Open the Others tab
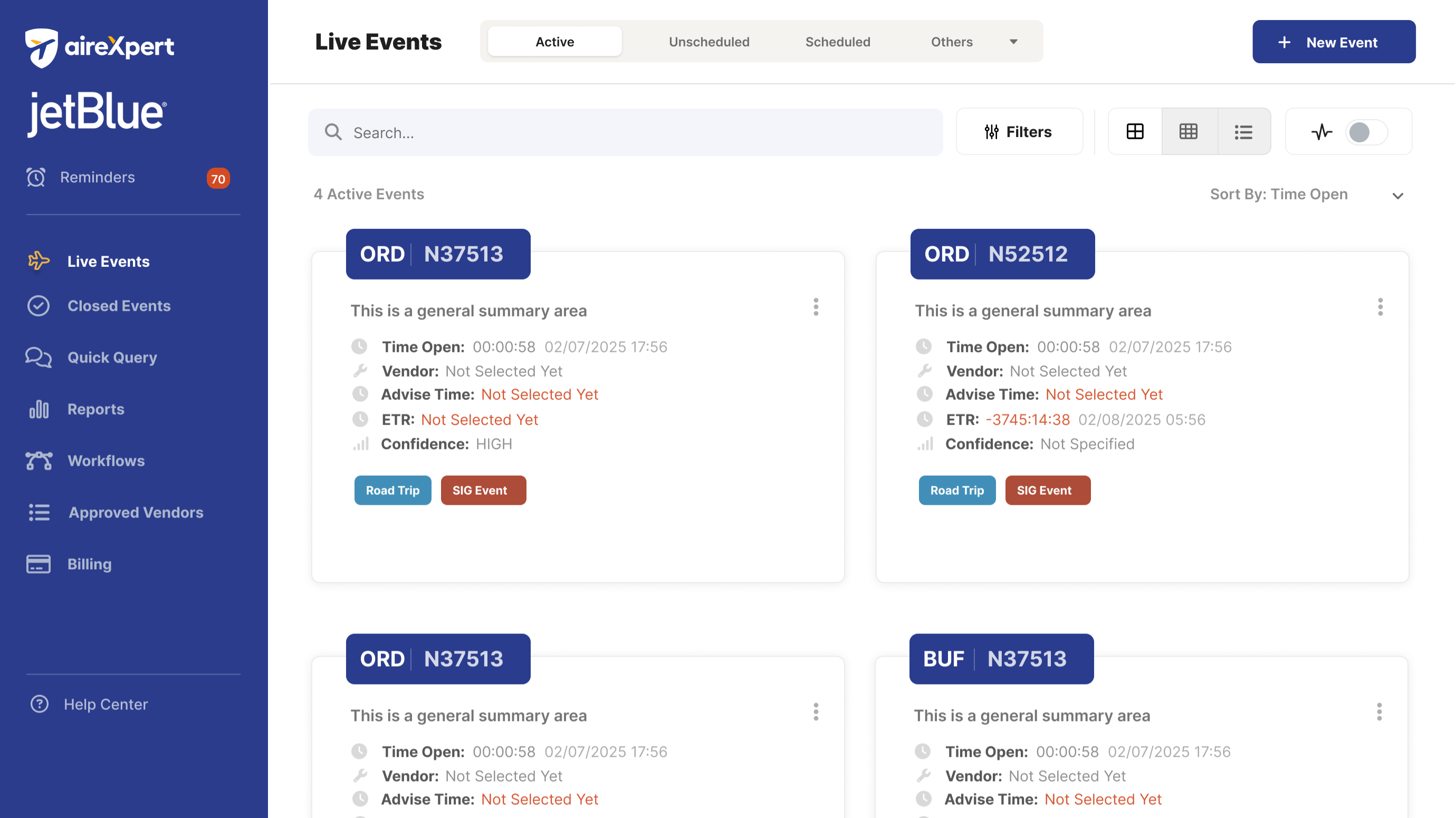This screenshot has width=1456, height=818. click(952, 42)
